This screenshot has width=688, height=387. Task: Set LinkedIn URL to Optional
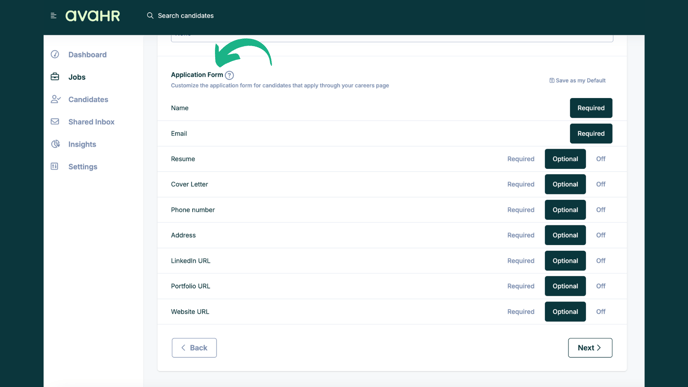point(565,261)
